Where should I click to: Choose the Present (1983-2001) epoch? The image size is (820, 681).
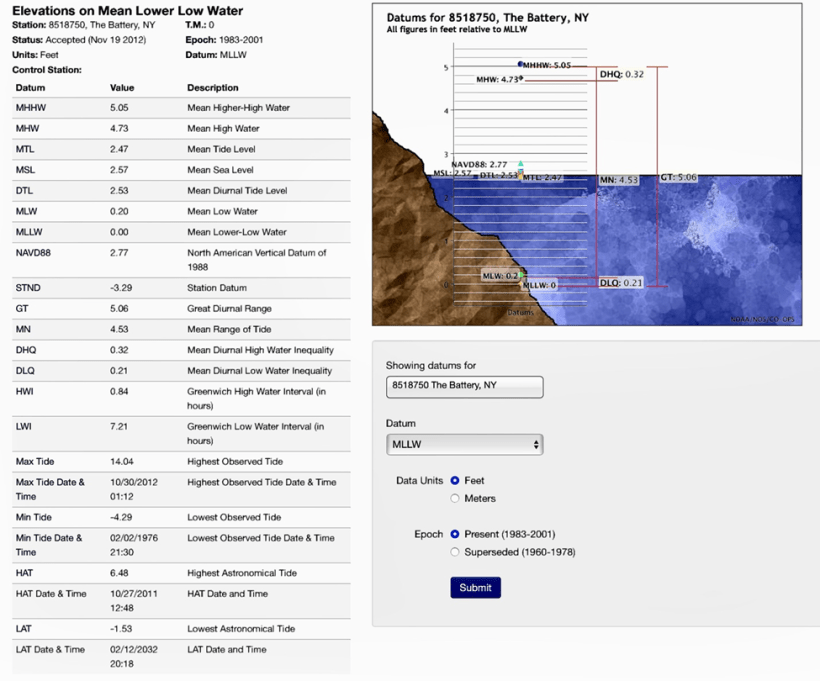click(x=455, y=534)
